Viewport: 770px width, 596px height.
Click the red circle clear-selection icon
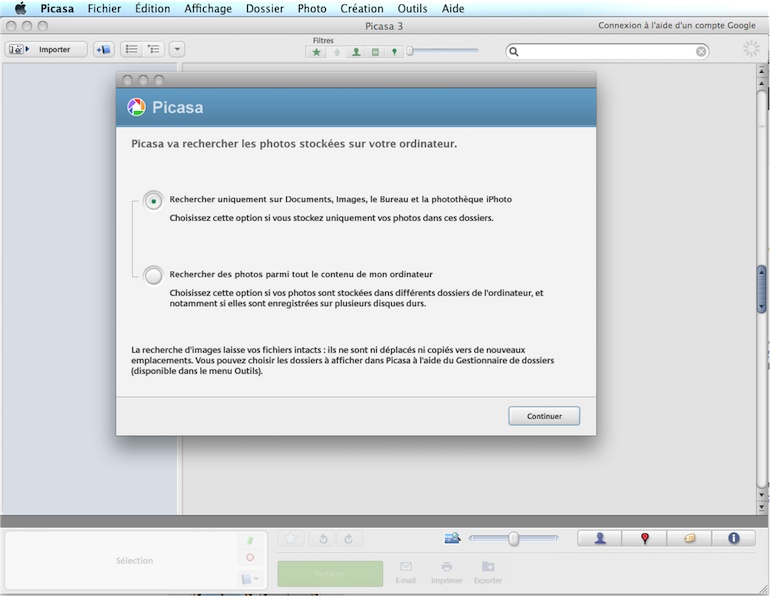[250, 557]
